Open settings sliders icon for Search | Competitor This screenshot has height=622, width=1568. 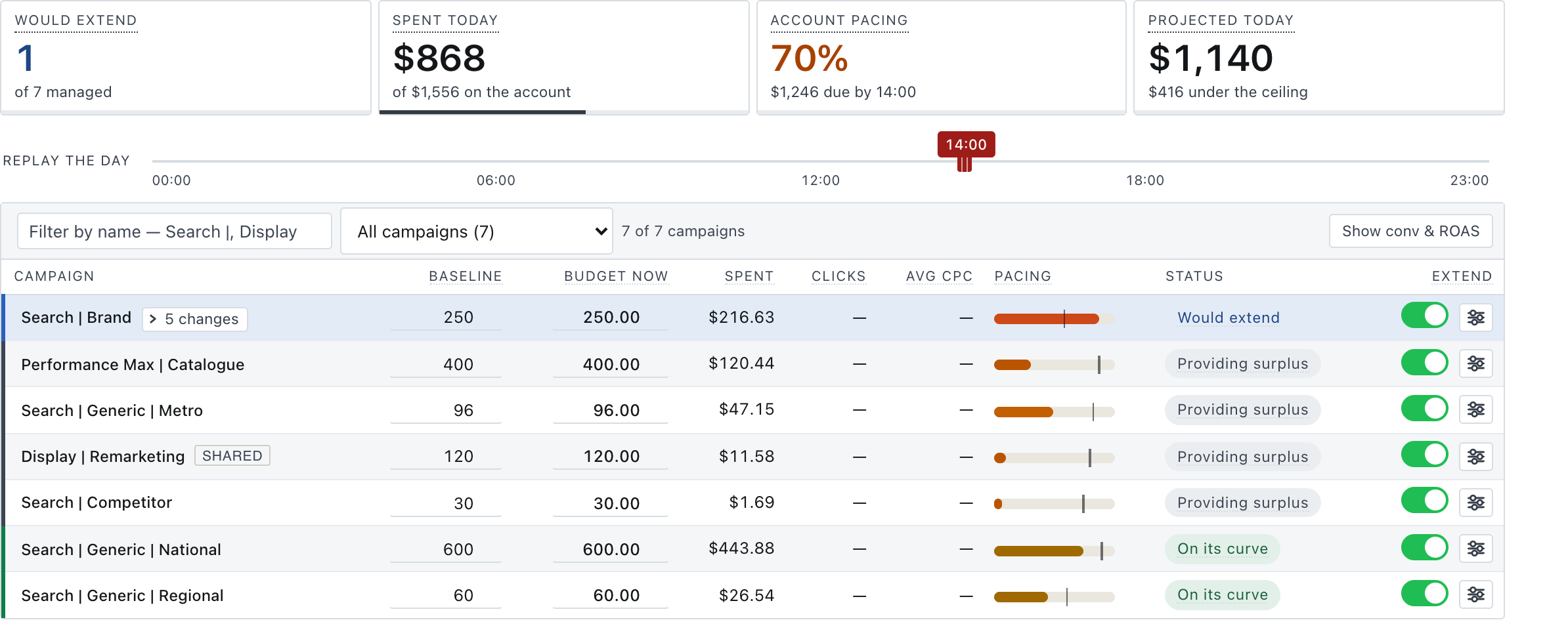tap(1475, 502)
